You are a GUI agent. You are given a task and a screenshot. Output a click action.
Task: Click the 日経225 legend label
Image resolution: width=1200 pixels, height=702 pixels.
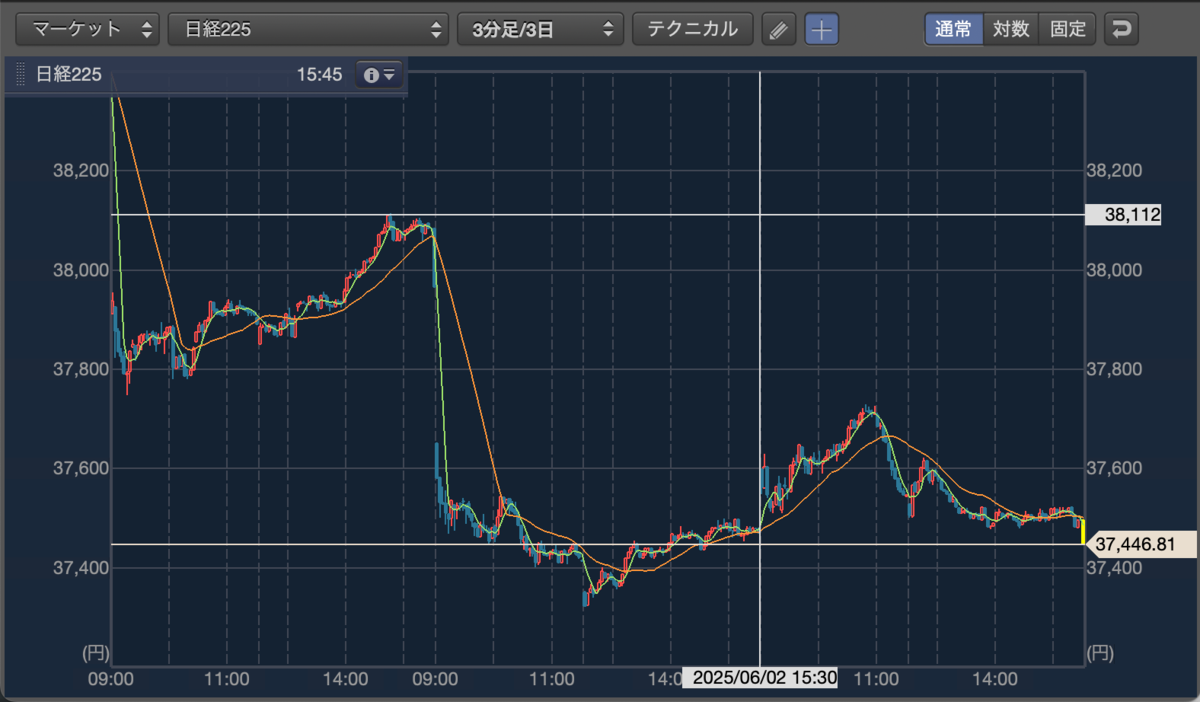click(x=69, y=75)
